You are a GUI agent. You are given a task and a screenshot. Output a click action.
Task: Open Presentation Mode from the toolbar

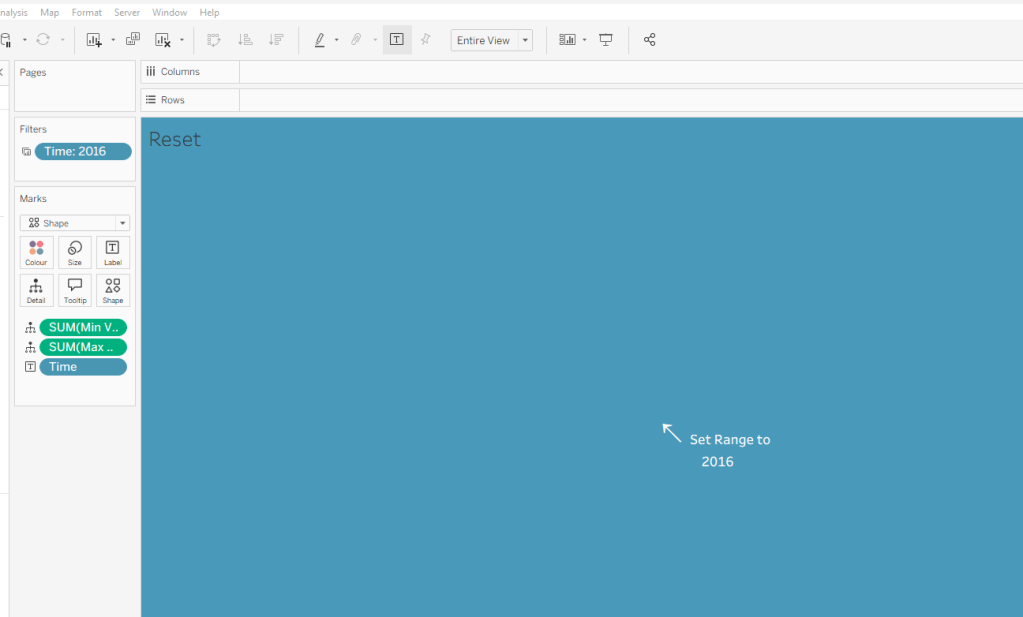click(606, 40)
